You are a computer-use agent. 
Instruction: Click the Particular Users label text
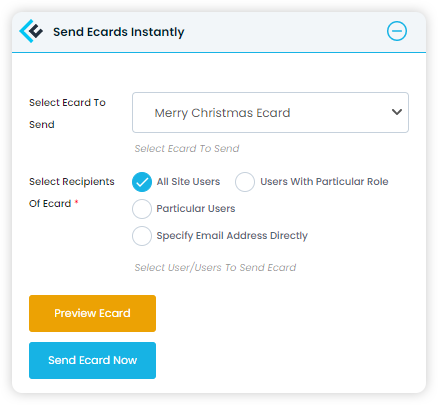click(x=196, y=209)
